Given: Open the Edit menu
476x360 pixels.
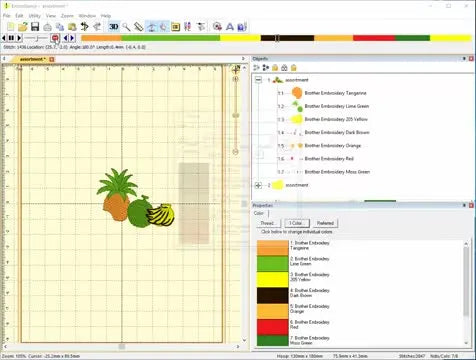Looking at the screenshot, I should (19, 16).
